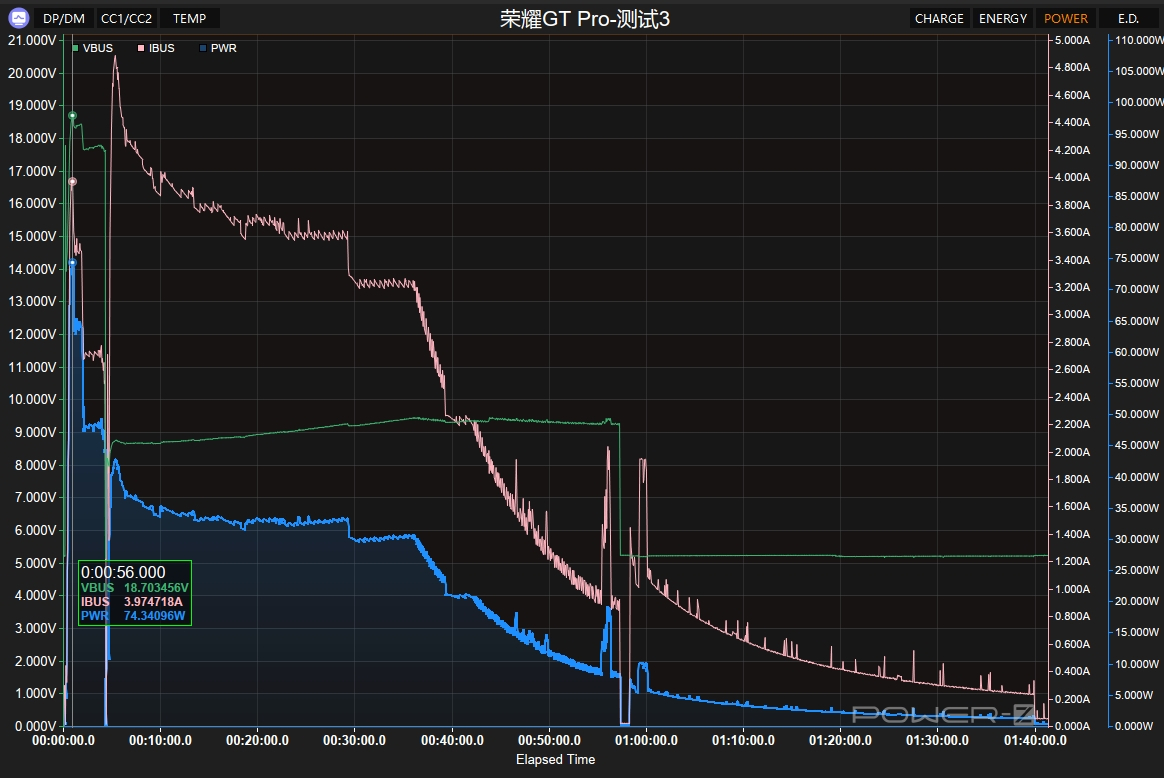1164x778 pixels.
Task: Switch to the CC1/CC2 tab
Action: point(126,19)
